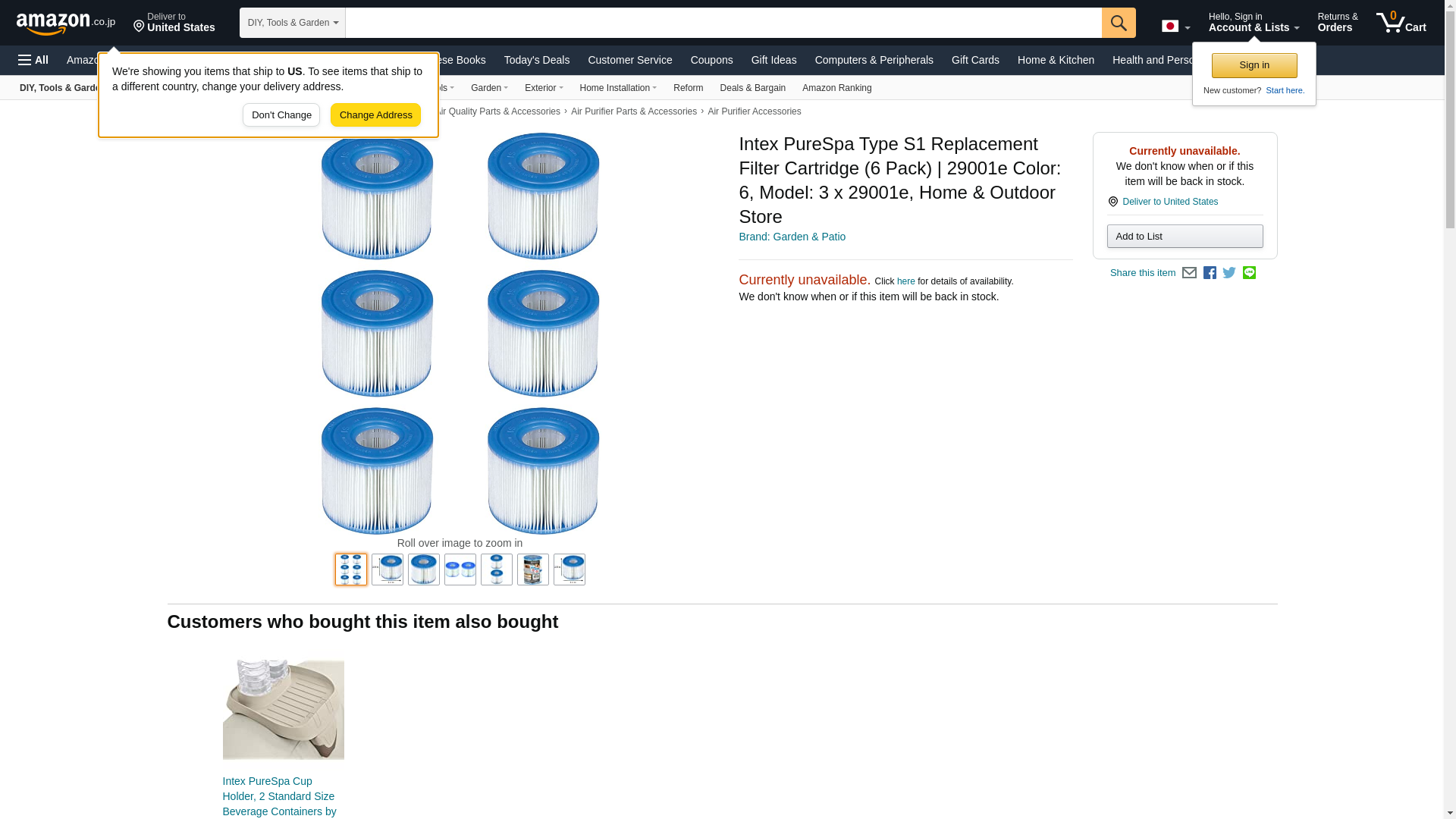The image size is (1456, 819).
Task: Click the Add to List button
Action: pyautogui.click(x=1185, y=237)
